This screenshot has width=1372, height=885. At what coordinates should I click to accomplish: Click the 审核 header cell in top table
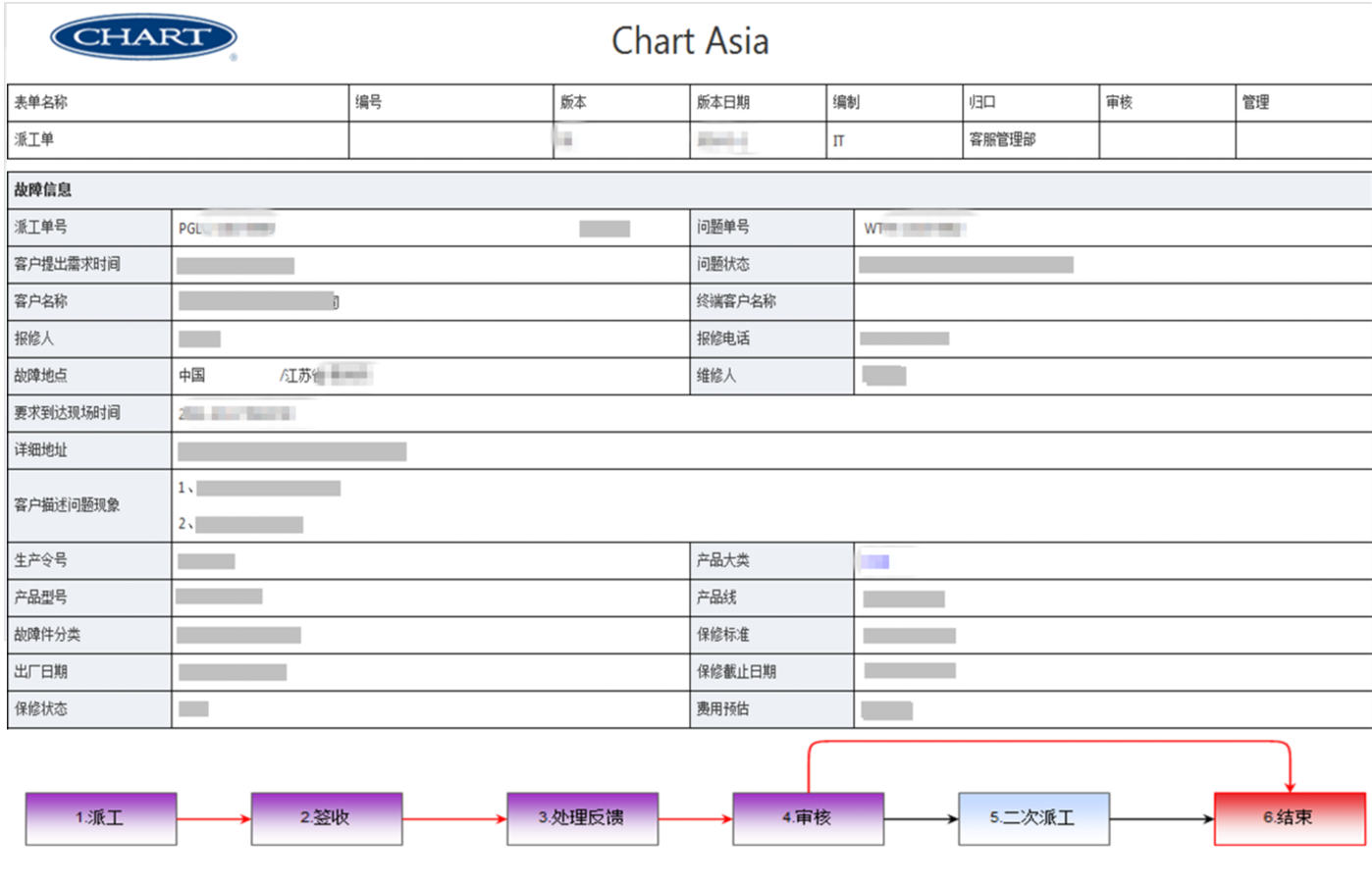[x=1167, y=103]
